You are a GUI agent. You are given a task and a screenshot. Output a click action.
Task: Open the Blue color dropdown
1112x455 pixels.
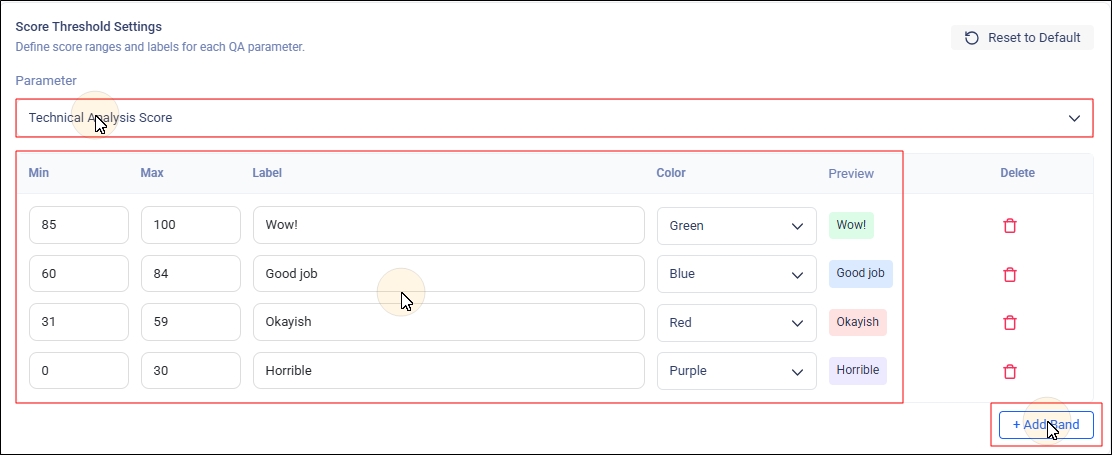(x=737, y=274)
